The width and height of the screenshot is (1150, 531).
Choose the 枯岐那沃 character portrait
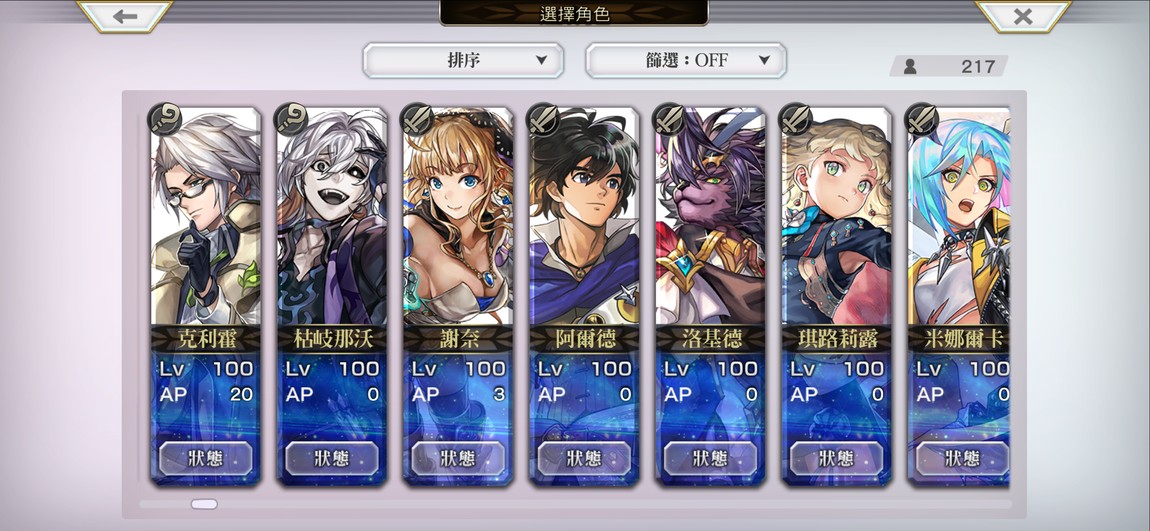pos(332,216)
